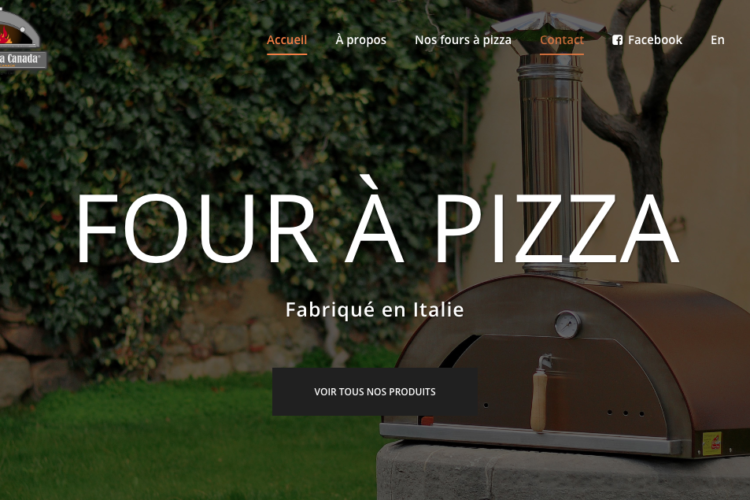Follow the Facebook text link
This screenshot has width=750, height=500.
(x=655, y=40)
